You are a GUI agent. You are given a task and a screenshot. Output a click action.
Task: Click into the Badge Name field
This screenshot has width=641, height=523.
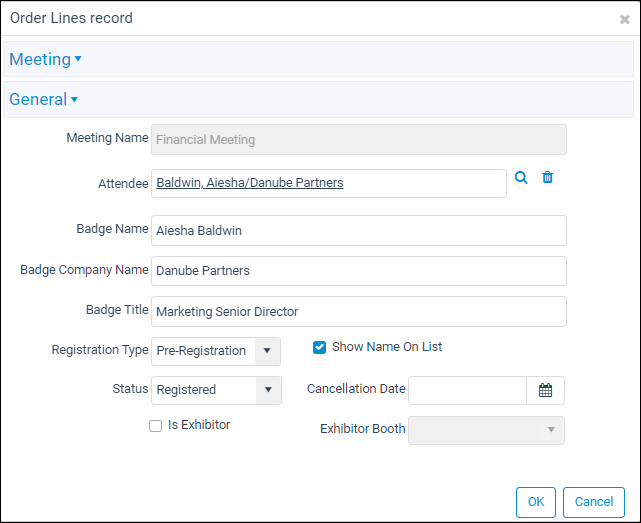pyautogui.click(x=359, y=231)
